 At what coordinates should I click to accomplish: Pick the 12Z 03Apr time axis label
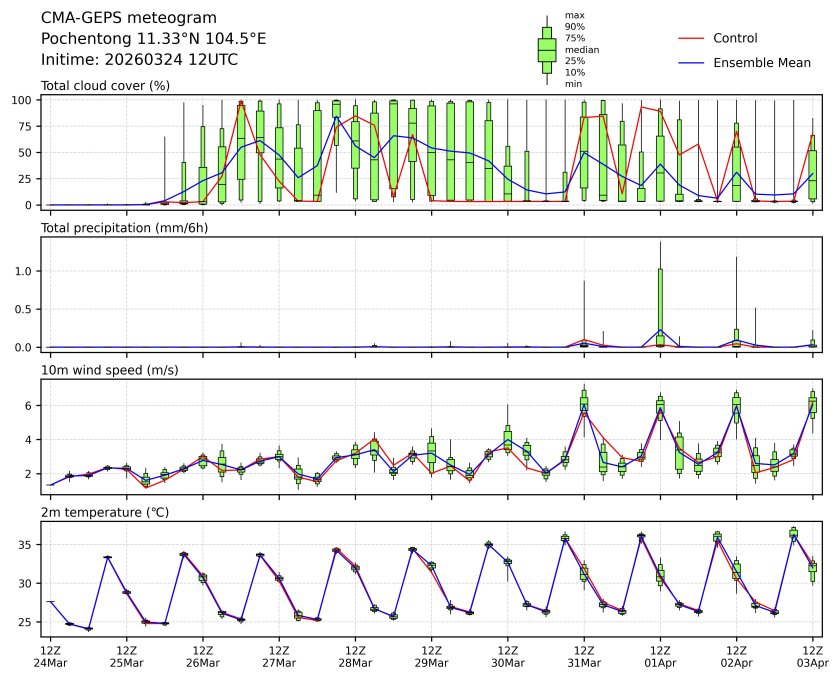(x=812, y=655)
